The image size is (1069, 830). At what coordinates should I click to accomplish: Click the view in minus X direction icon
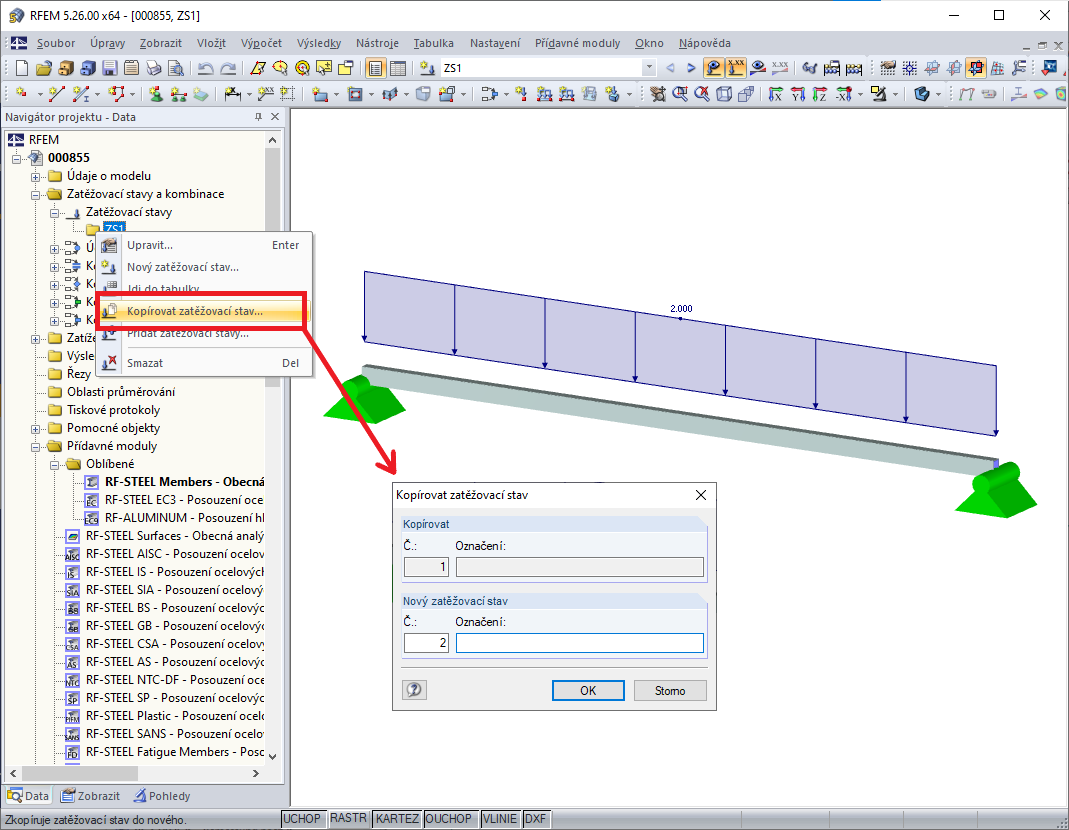coord(843,94)
